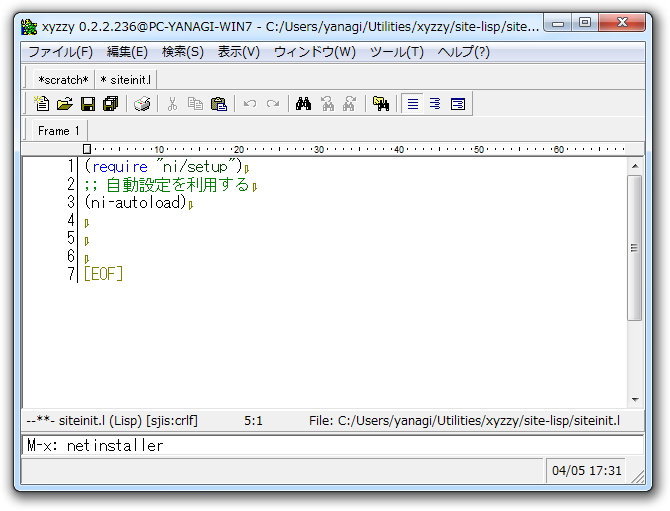
Task: Click the Find binoculars icon
Action: click(303, 104)
